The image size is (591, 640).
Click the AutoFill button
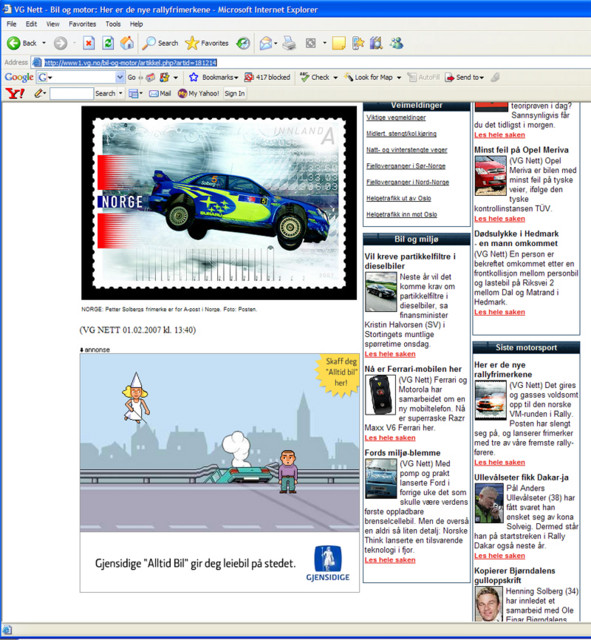click(x=424, y=77)
